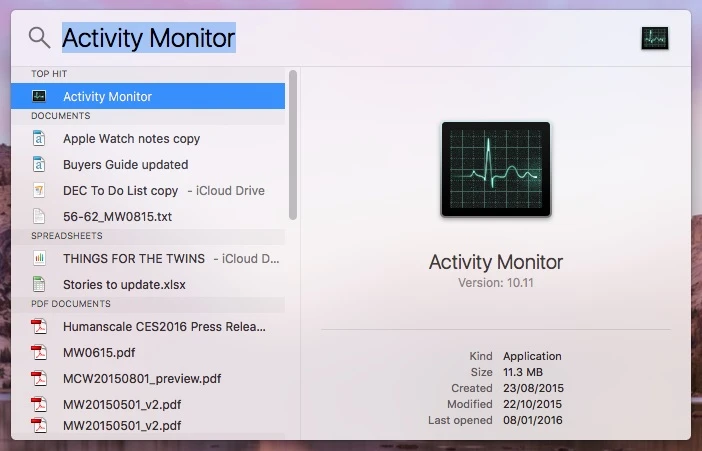The image size is (702, 451).
Task: Click the results list scrollbar
Action: pyautogui.click(x=292, y=145)
